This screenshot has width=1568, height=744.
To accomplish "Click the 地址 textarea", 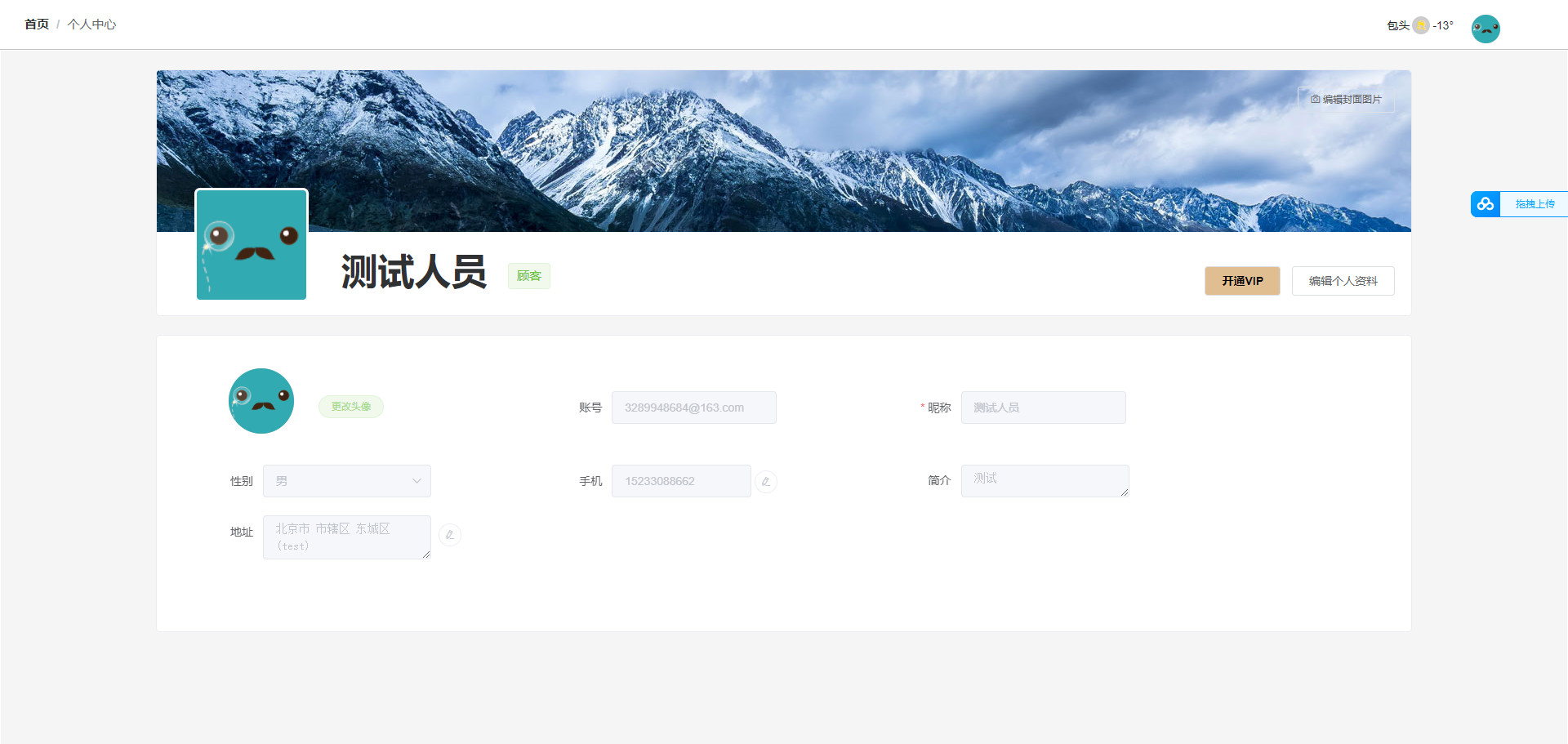I will pos(347,537).
